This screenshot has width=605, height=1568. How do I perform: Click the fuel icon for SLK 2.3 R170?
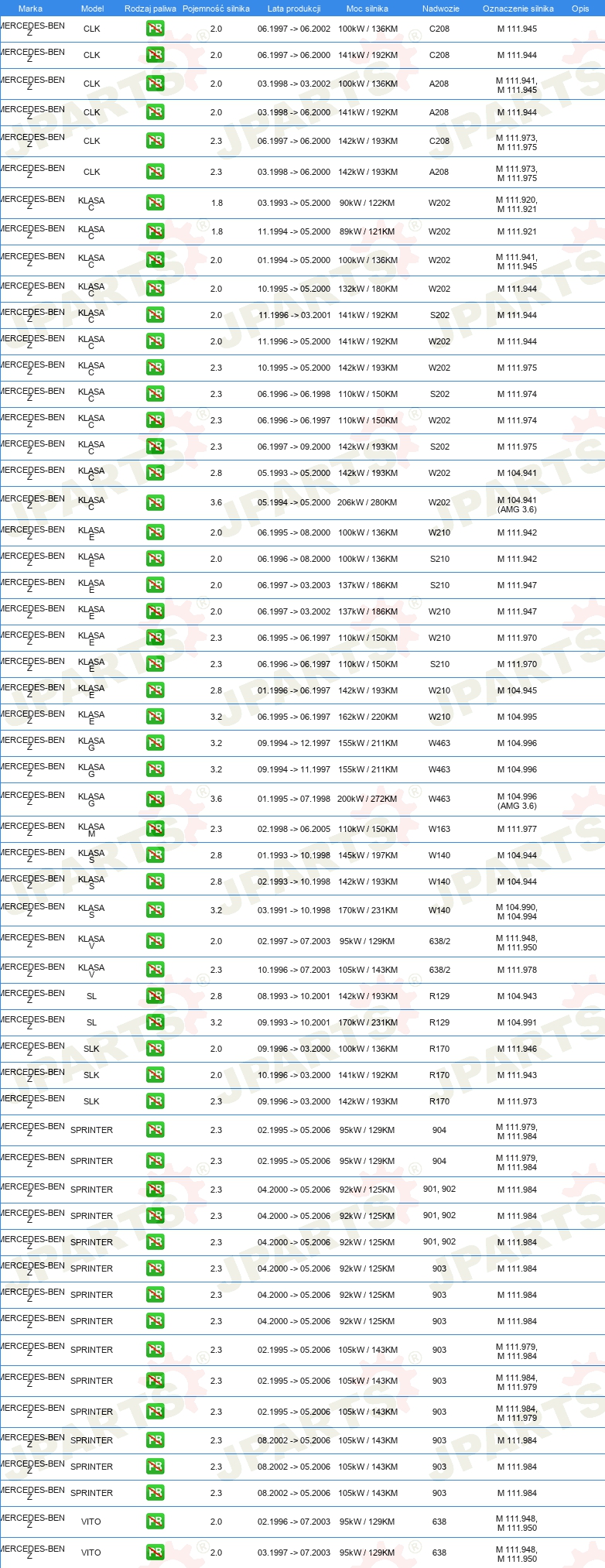coord(155,1101)
